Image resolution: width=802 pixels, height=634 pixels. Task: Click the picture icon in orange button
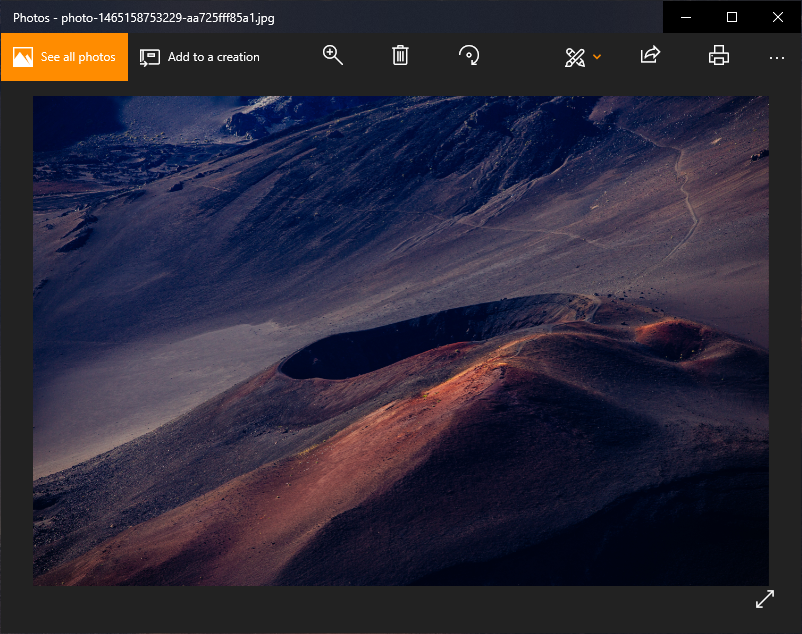click(x=23, y=57)
